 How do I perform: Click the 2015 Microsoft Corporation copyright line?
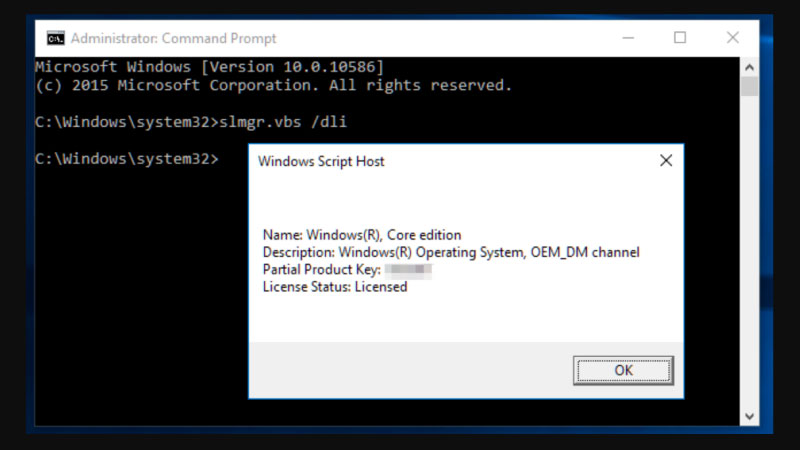273,85
